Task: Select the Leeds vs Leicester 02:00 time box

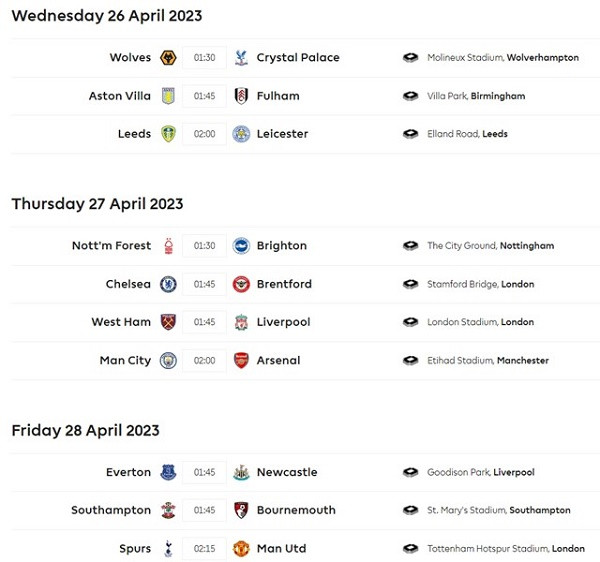Action: click(x=204, y=134)
